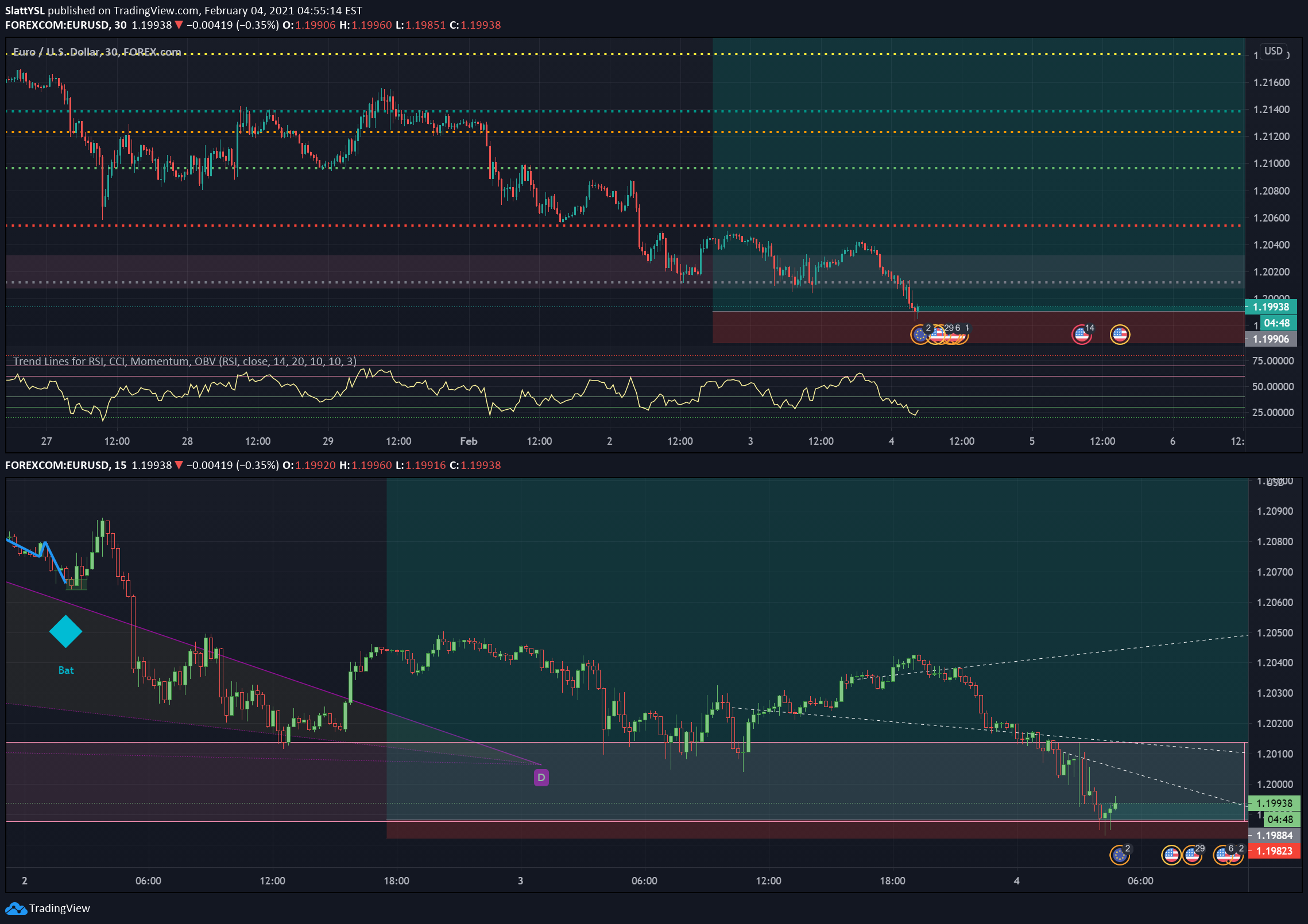Click the red 1.19823 price label
This screenshot has height=924, width=1308.
1274,851
